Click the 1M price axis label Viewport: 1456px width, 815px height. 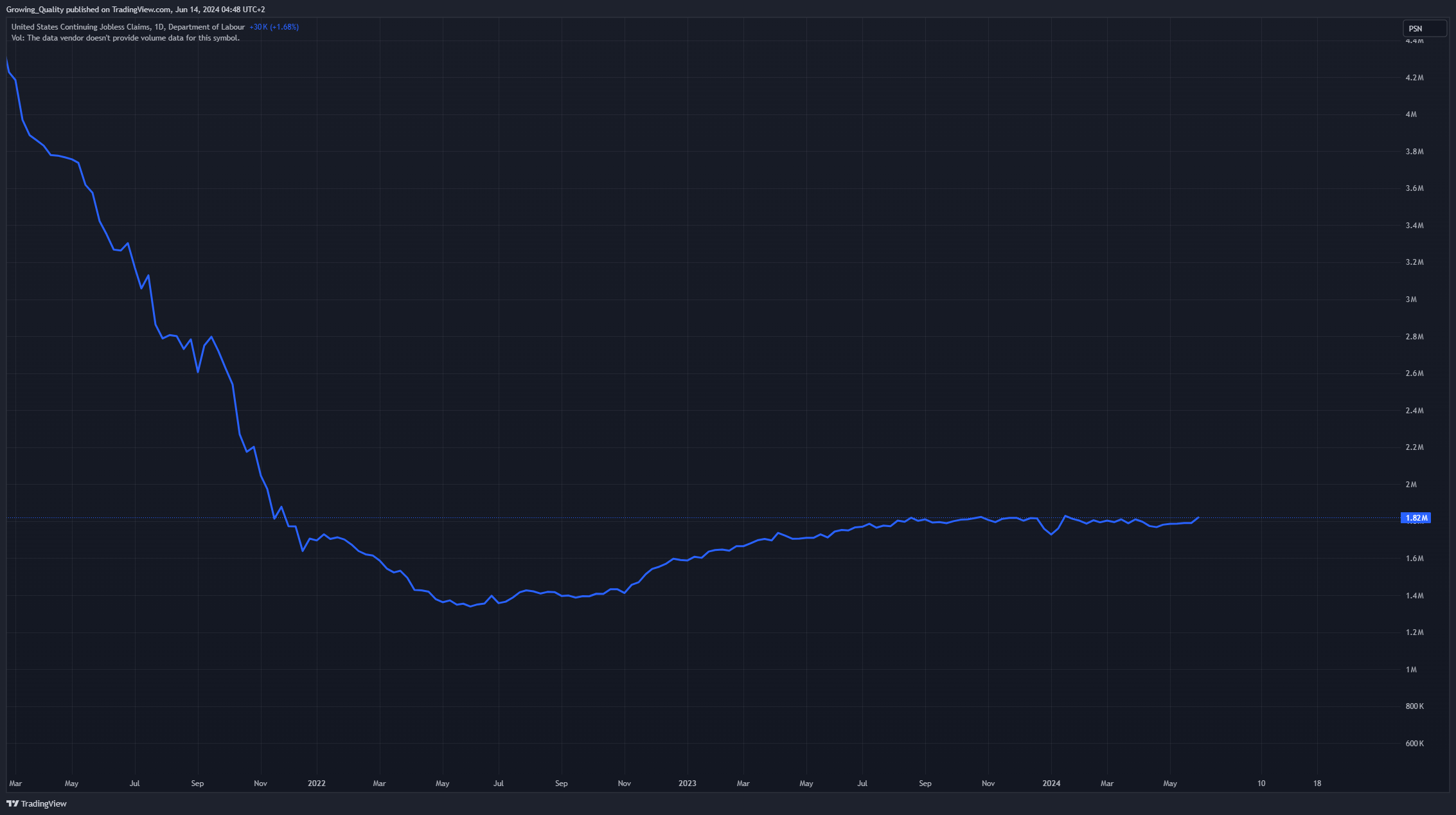(x=1411, y=670)
